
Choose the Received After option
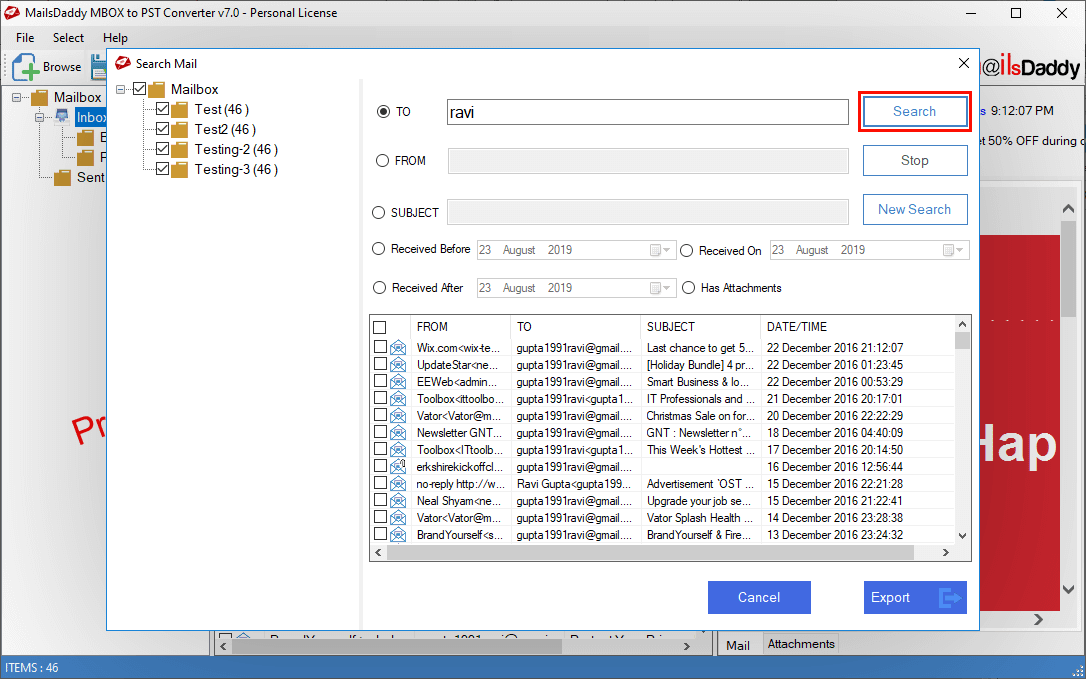pos(380,288)
